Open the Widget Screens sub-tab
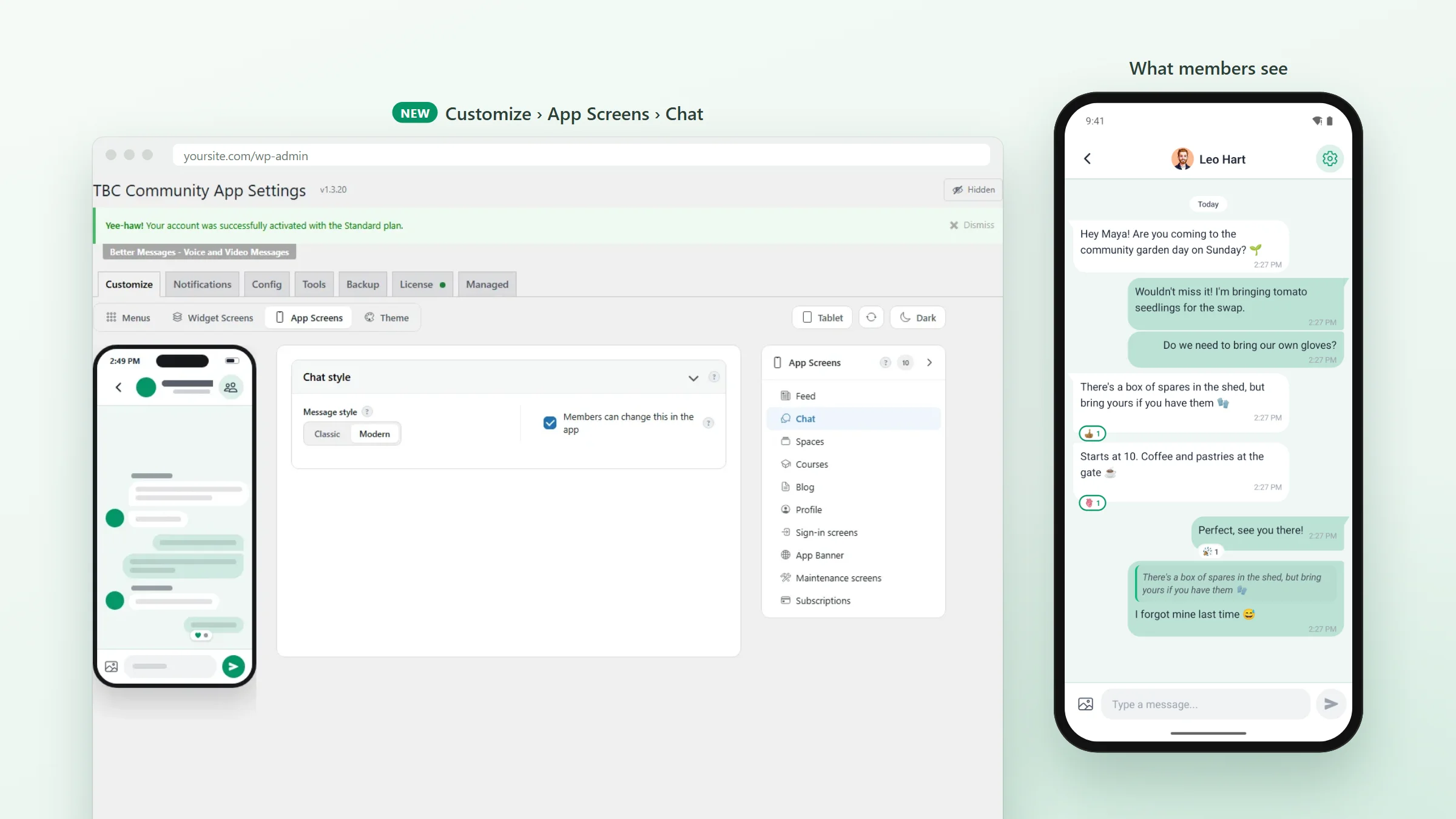 click(x=213, y=317)
